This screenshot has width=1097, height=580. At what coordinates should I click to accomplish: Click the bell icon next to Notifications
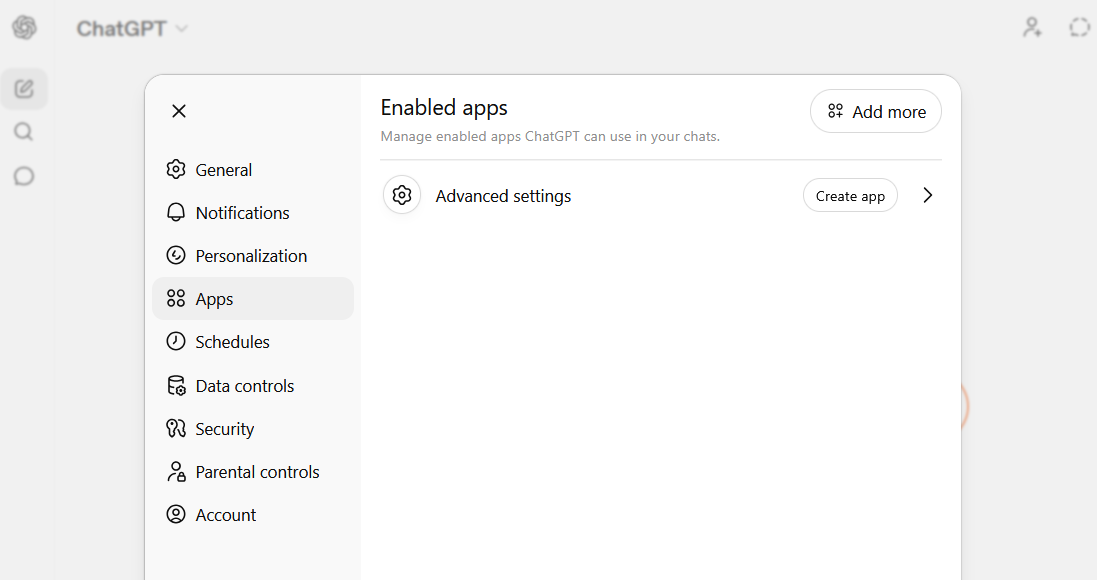[176, 212]
